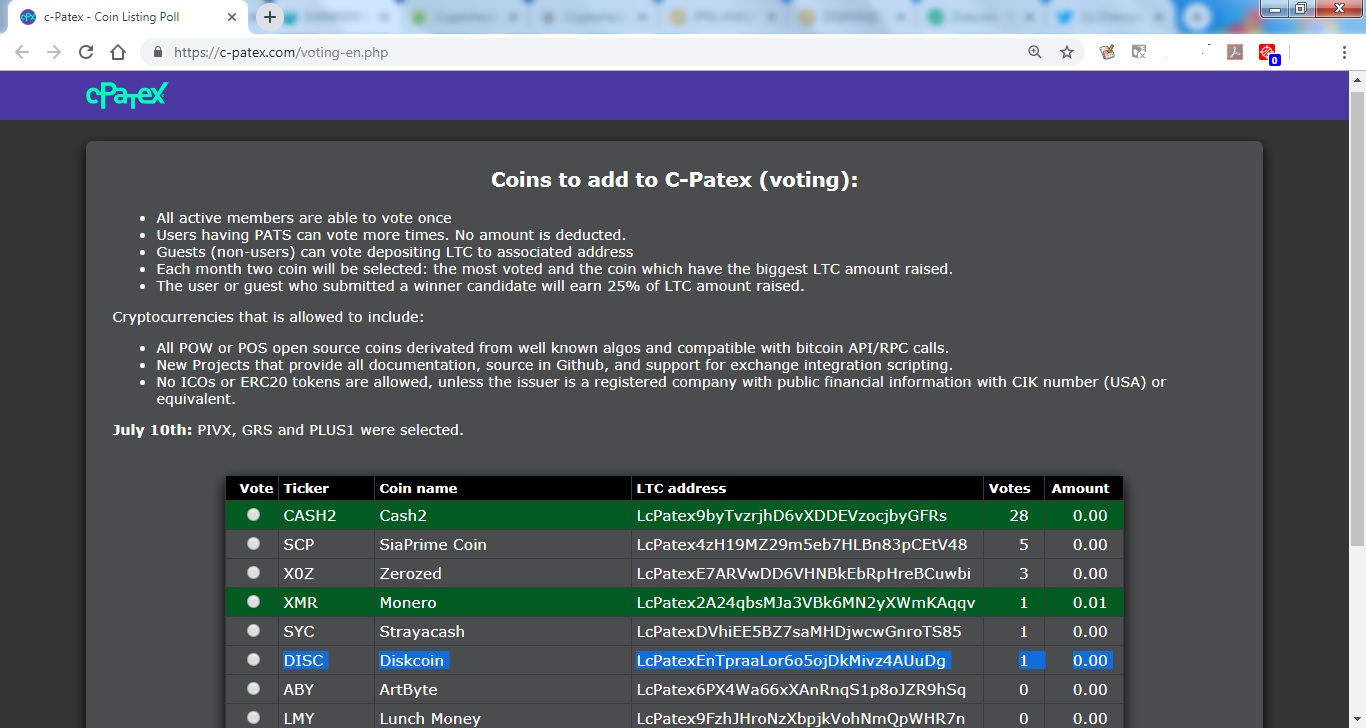Open a new tab with plus button
The height and width of the screenshot is (728, 1366).
(269, 17)
